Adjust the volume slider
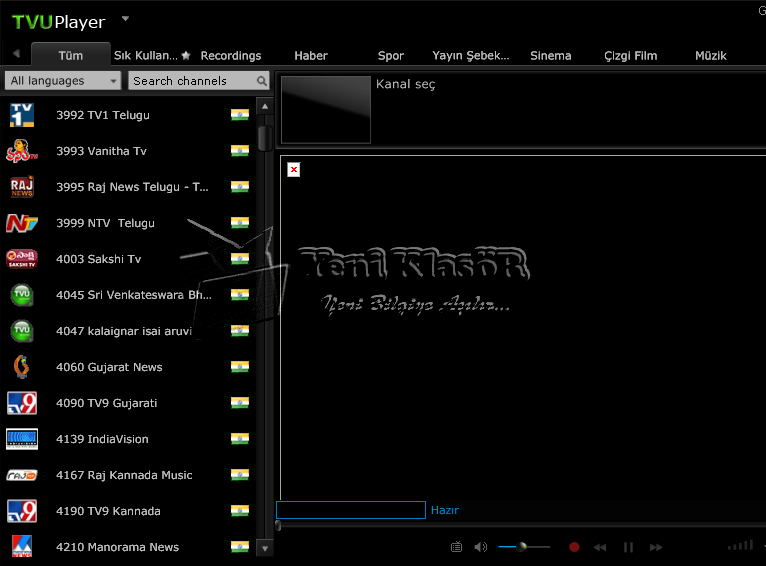 click(x=522, y=547)
